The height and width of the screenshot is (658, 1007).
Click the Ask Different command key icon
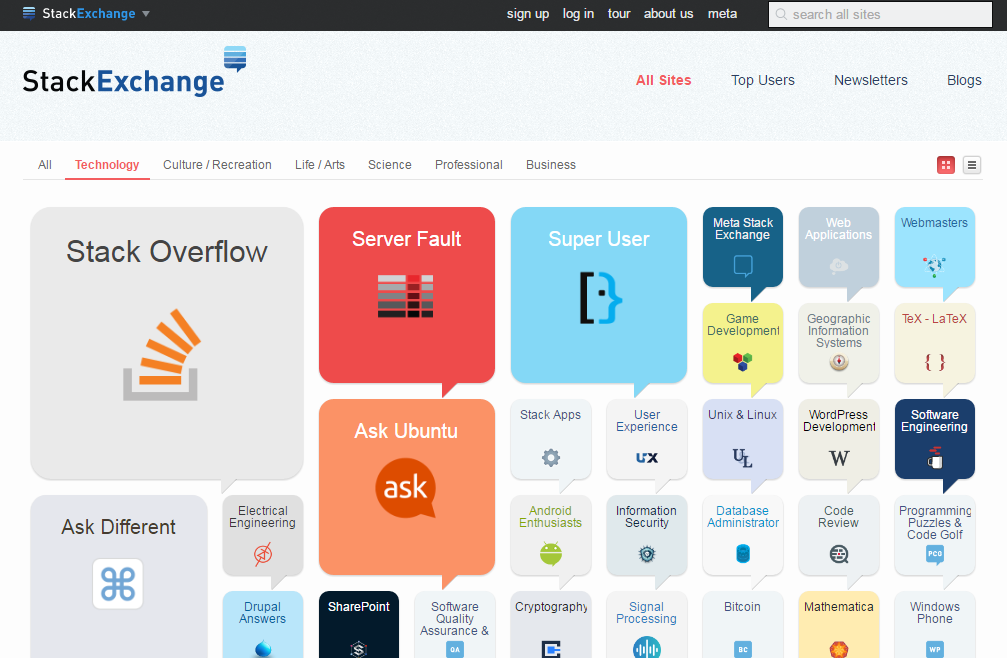pos(118,584)
